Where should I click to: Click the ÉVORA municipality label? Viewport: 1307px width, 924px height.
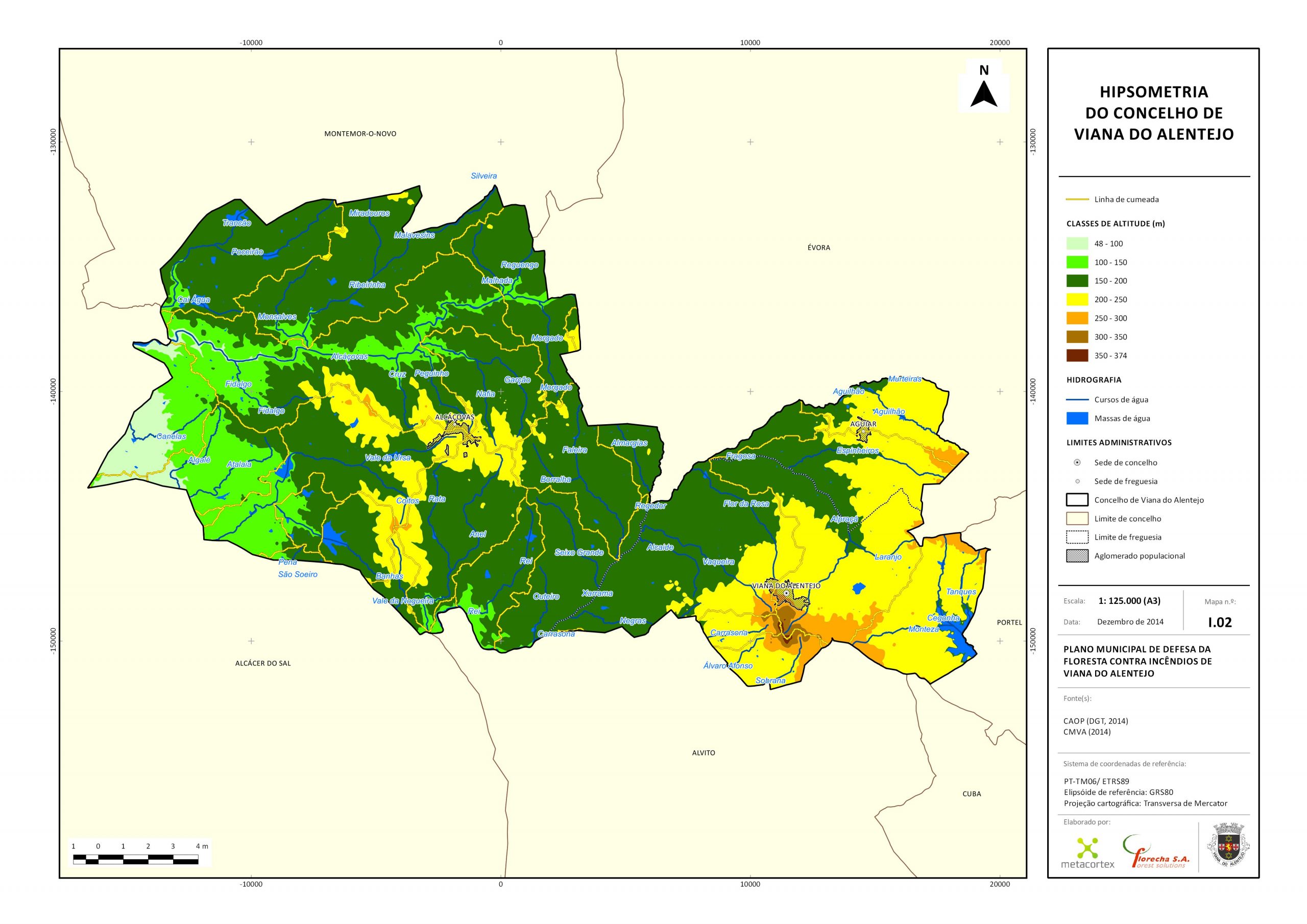[818, 248]
